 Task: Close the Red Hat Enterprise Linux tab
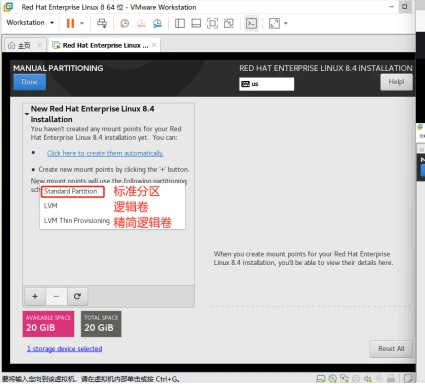154,45
